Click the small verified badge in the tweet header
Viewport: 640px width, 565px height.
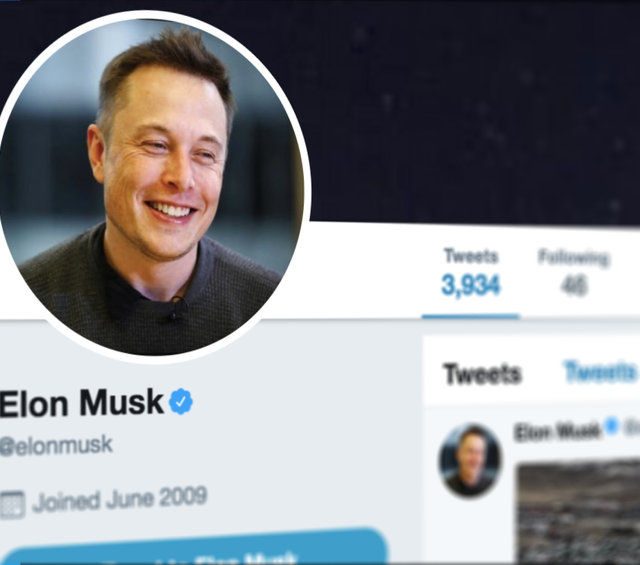coord(611,426)
